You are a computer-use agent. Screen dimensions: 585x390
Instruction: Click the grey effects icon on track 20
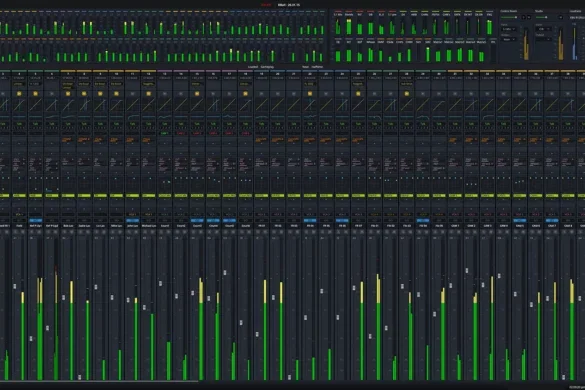278,94
